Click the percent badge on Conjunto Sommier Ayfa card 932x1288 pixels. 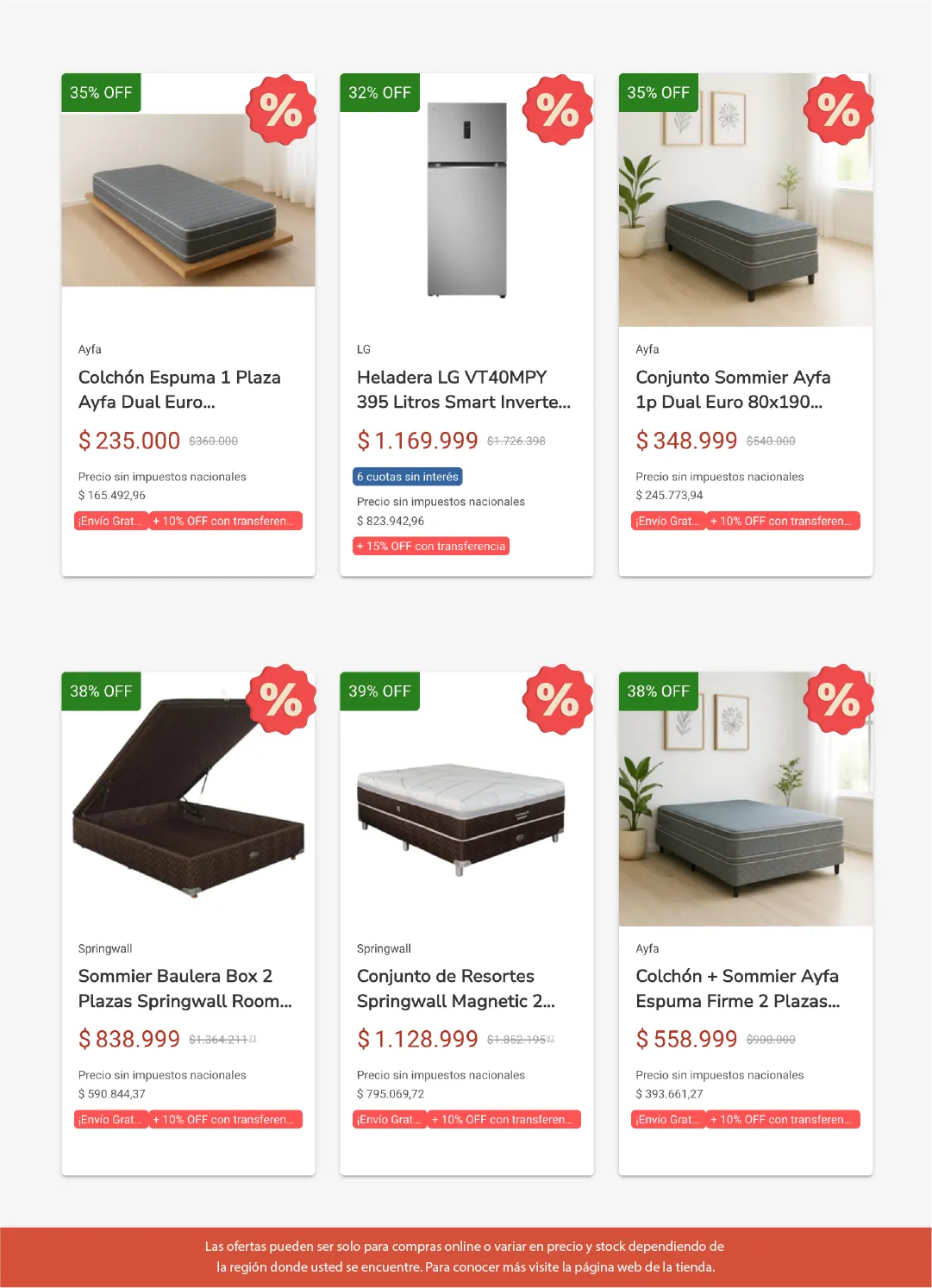pos(839,109)
